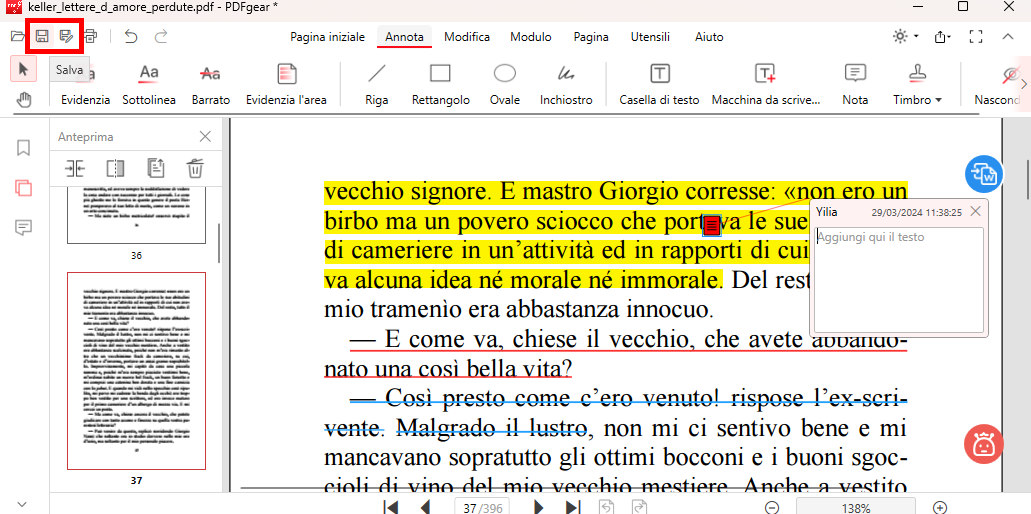Image resolution: width=1031 pixels, height=514 pixels.
Task: Click the extract pages icon in Anteprima
Action: [155, 169]
